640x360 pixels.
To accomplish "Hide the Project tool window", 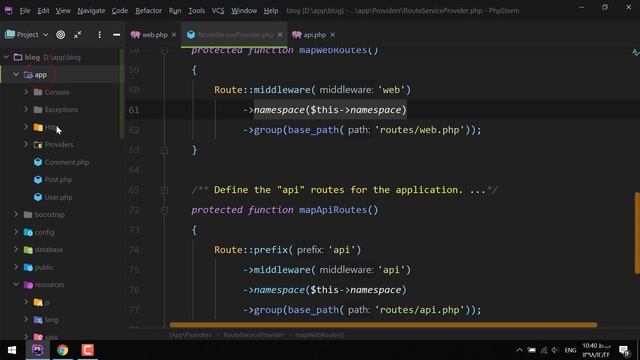I will point(116,35).
